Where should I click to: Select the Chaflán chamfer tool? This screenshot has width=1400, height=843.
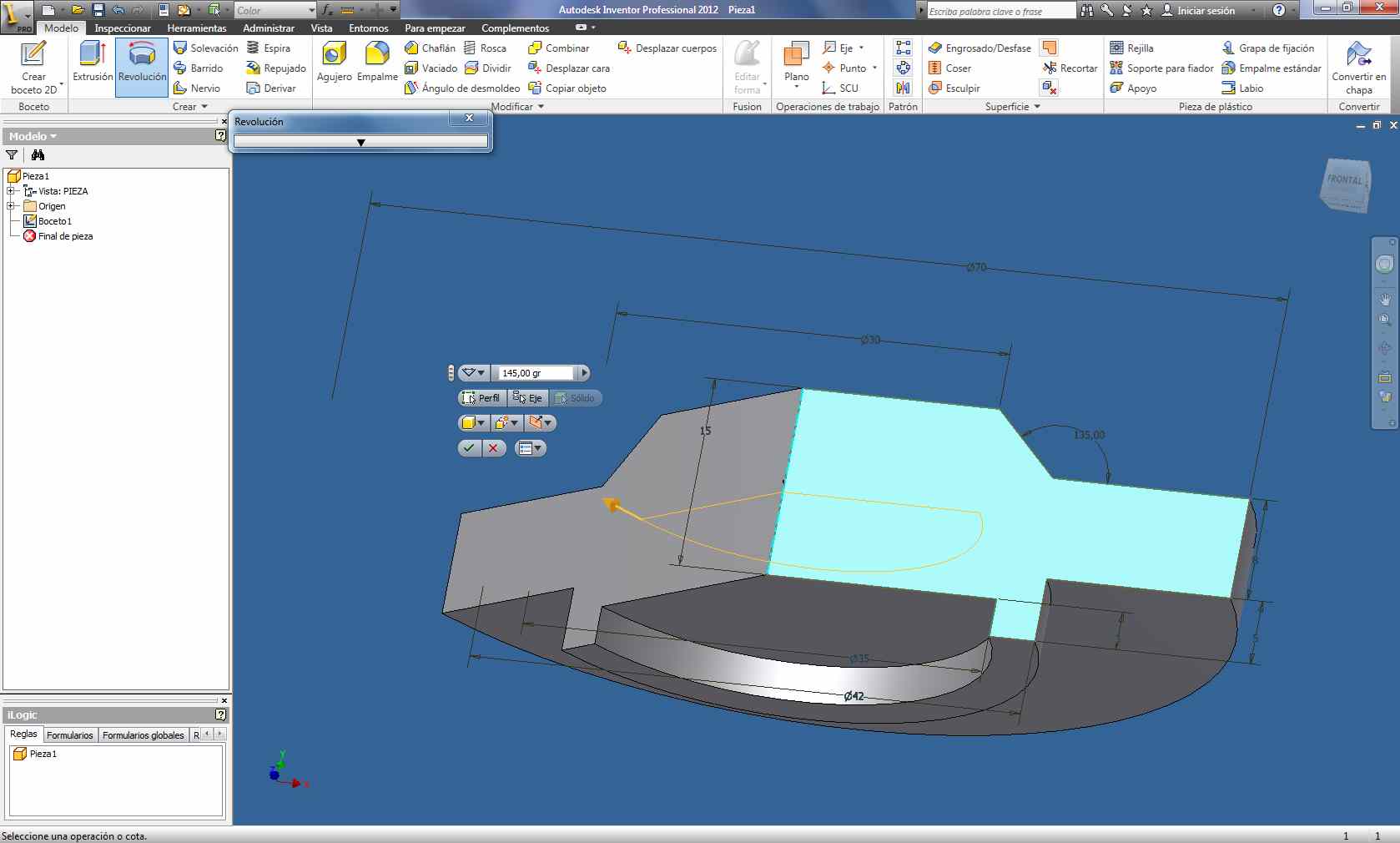click(430, 48)
